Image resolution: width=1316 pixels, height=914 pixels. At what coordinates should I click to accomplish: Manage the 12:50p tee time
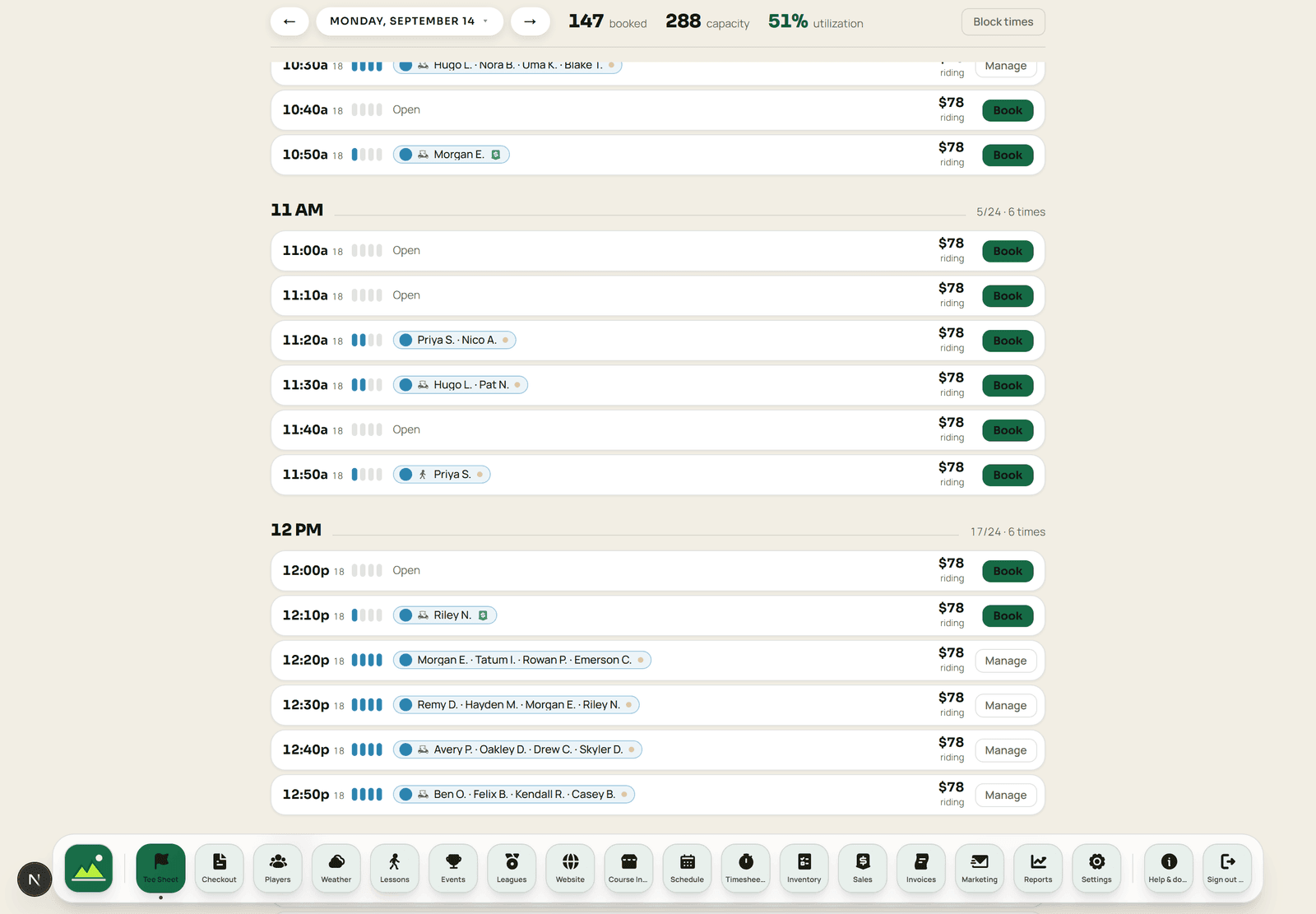[x=1005, y=795]
